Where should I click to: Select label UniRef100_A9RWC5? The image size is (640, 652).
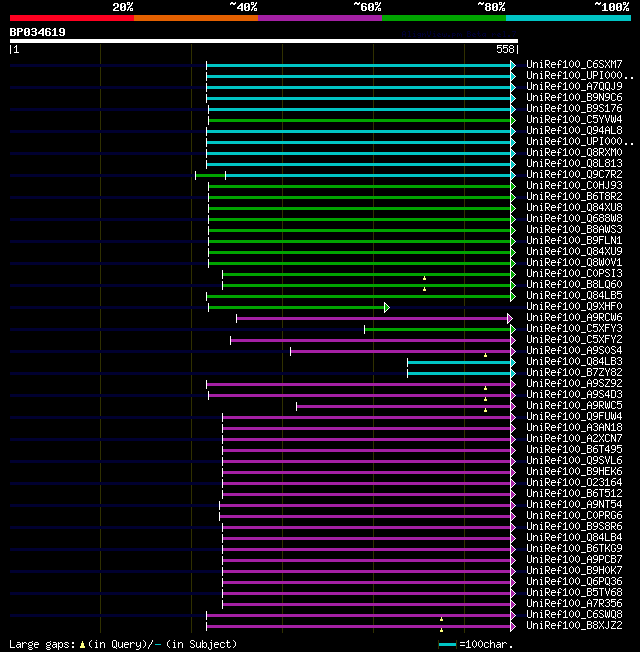(574, 406)
